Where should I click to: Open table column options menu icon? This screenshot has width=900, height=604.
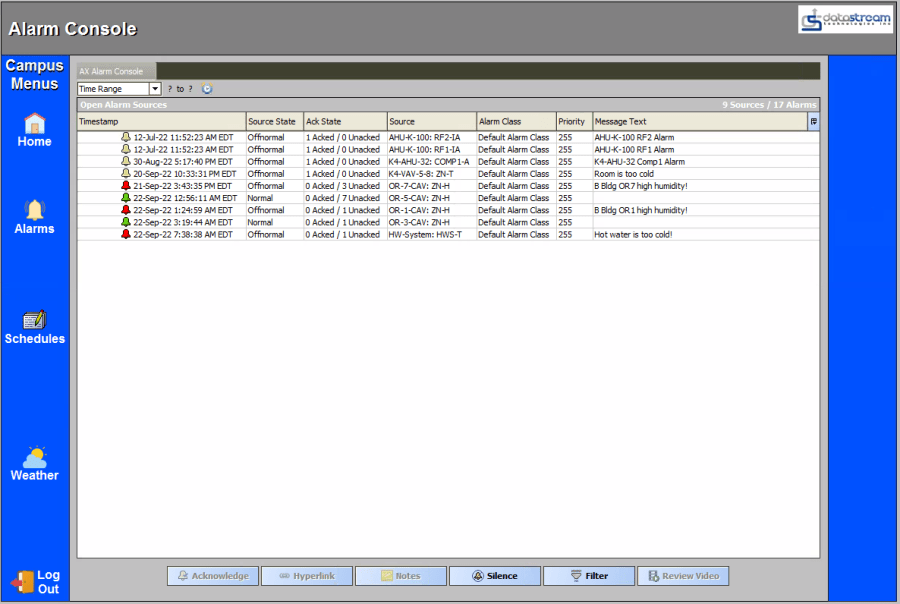click(x=813, y=122)
